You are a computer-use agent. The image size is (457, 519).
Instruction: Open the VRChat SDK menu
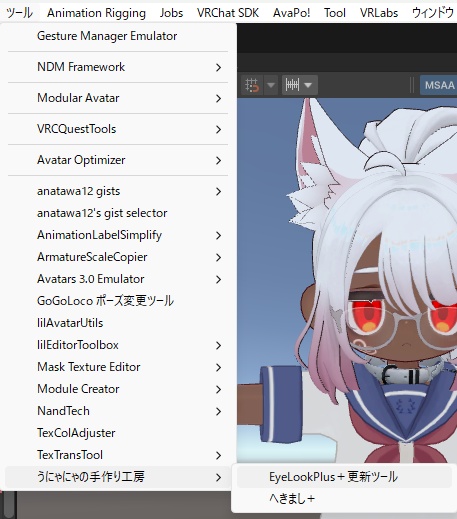click(x=228, y=13)
